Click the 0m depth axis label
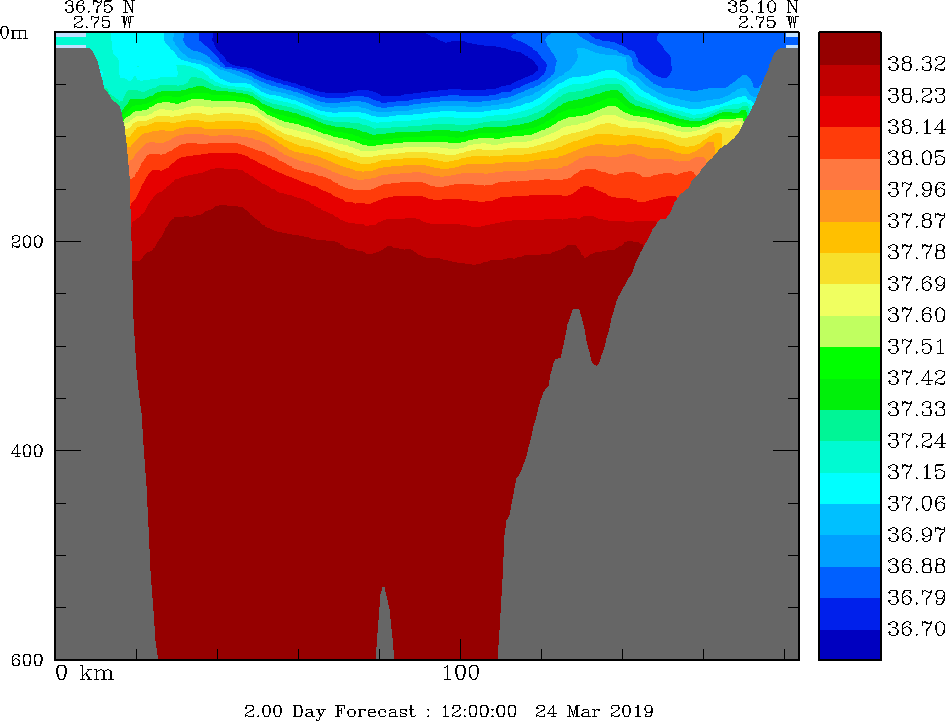 [14, 33]
